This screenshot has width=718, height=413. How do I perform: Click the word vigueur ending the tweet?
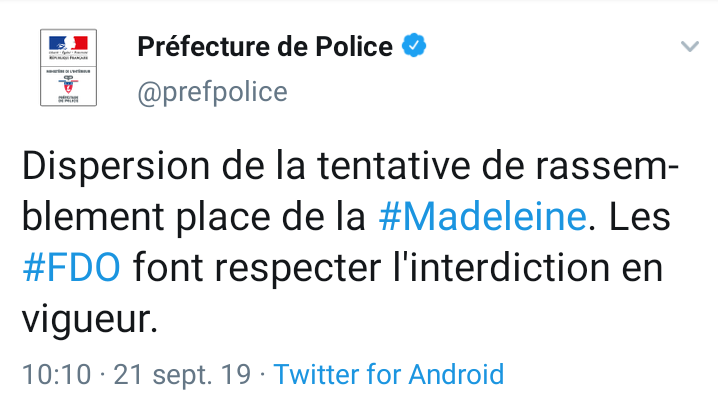pyautogui.click(x=90, y=319)
